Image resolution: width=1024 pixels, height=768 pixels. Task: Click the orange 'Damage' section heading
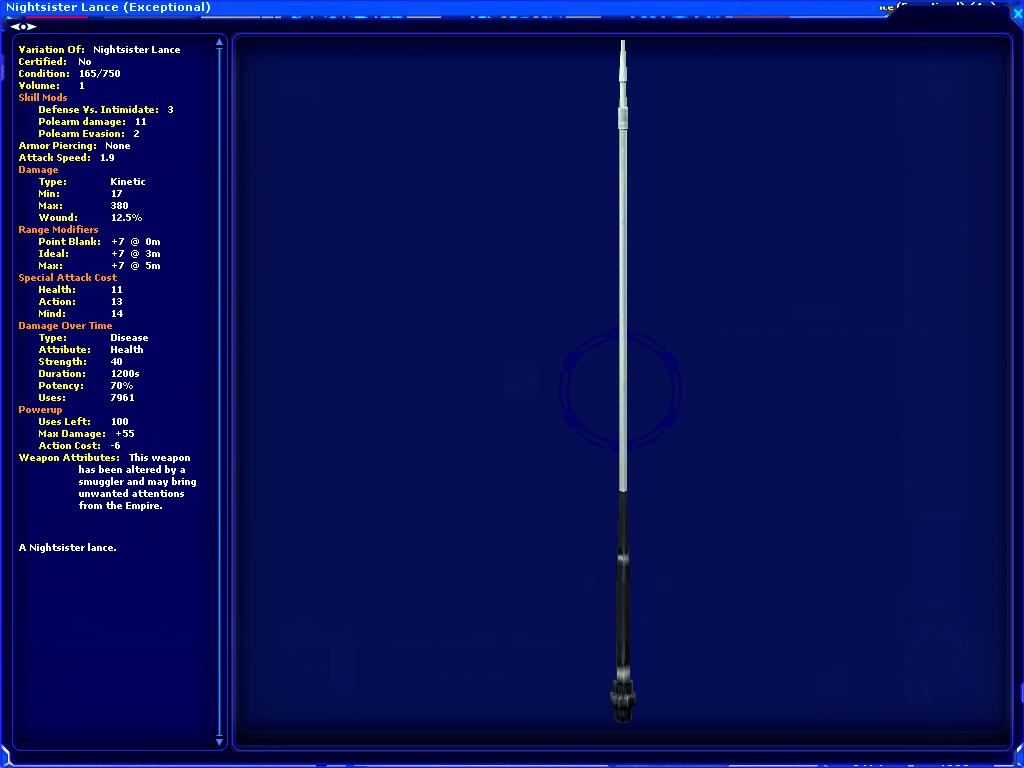pyautogui.click(x=39, y=170)
